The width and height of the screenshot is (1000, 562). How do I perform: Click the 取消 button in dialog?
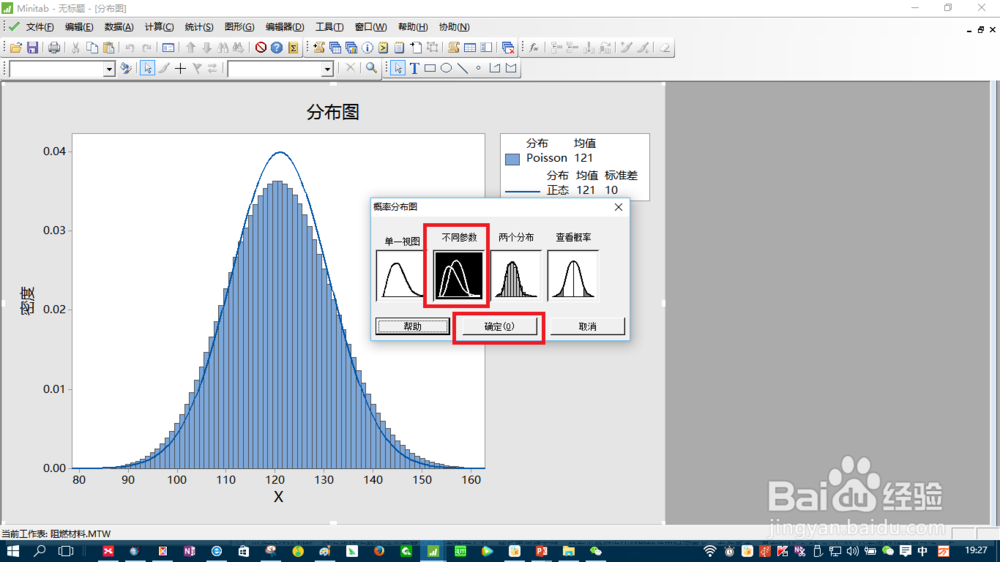pyautogui.click(x=587, y=327)
